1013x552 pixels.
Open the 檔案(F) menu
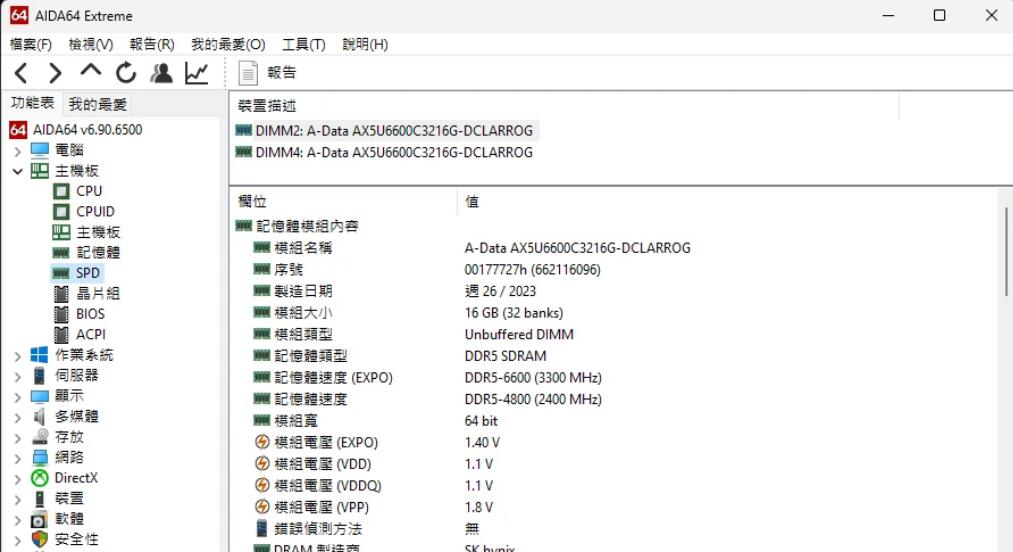tap(30, 44)
